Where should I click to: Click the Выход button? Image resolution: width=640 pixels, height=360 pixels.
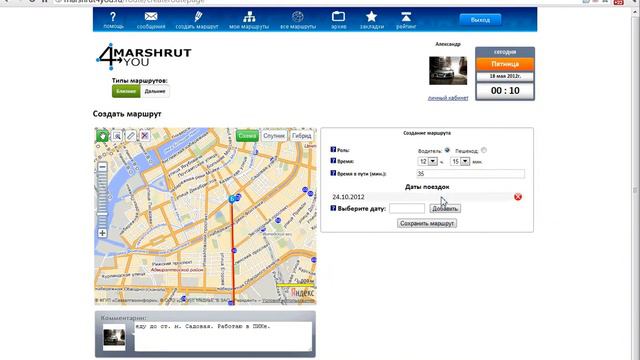click(480, 20)
